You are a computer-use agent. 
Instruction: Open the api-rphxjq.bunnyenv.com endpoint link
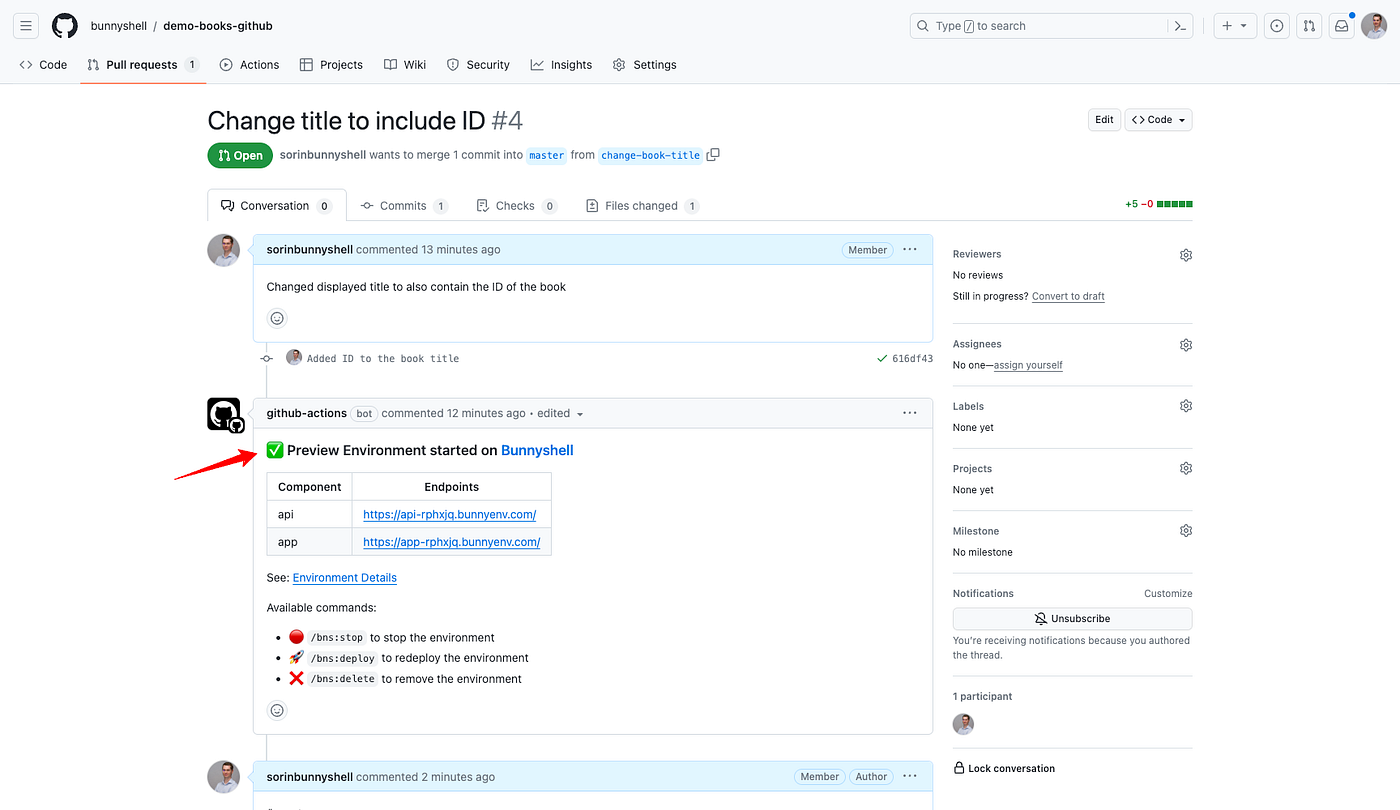tap(450, 514)
